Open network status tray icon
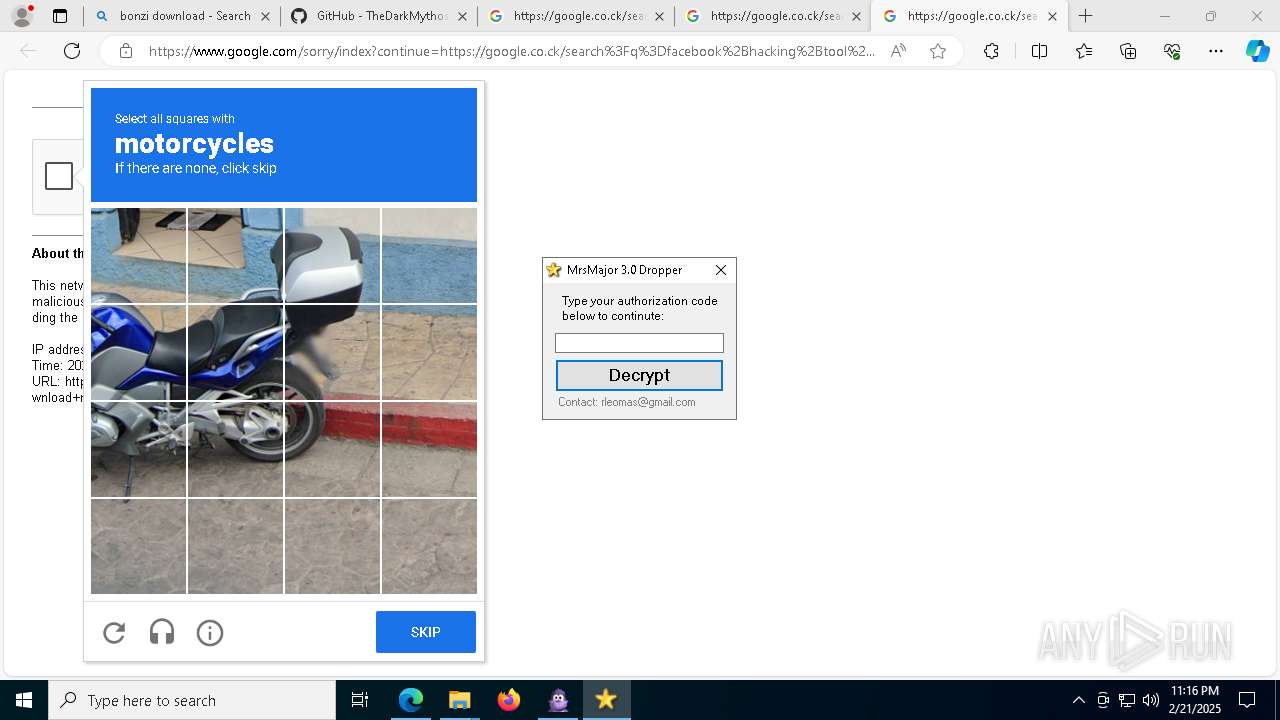The height and width of the screenshot is (720, 1280). pos(1127,700)
